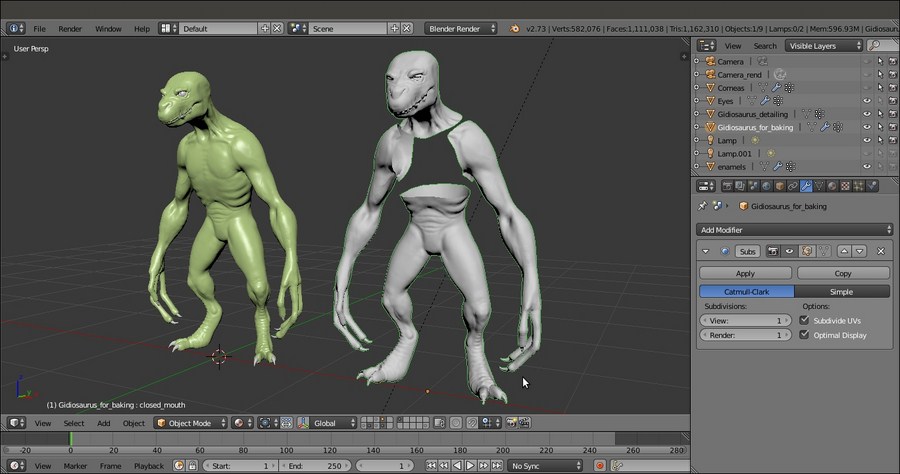900x474 pixels.
Task: Open the Physics properties tab
Action: pos(872,186)
